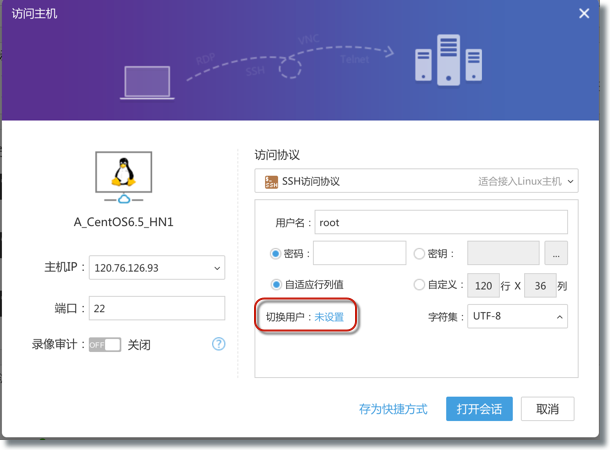Click the blue help question mark icon
Screen dimensions: 610x450
tap(218, 344)
